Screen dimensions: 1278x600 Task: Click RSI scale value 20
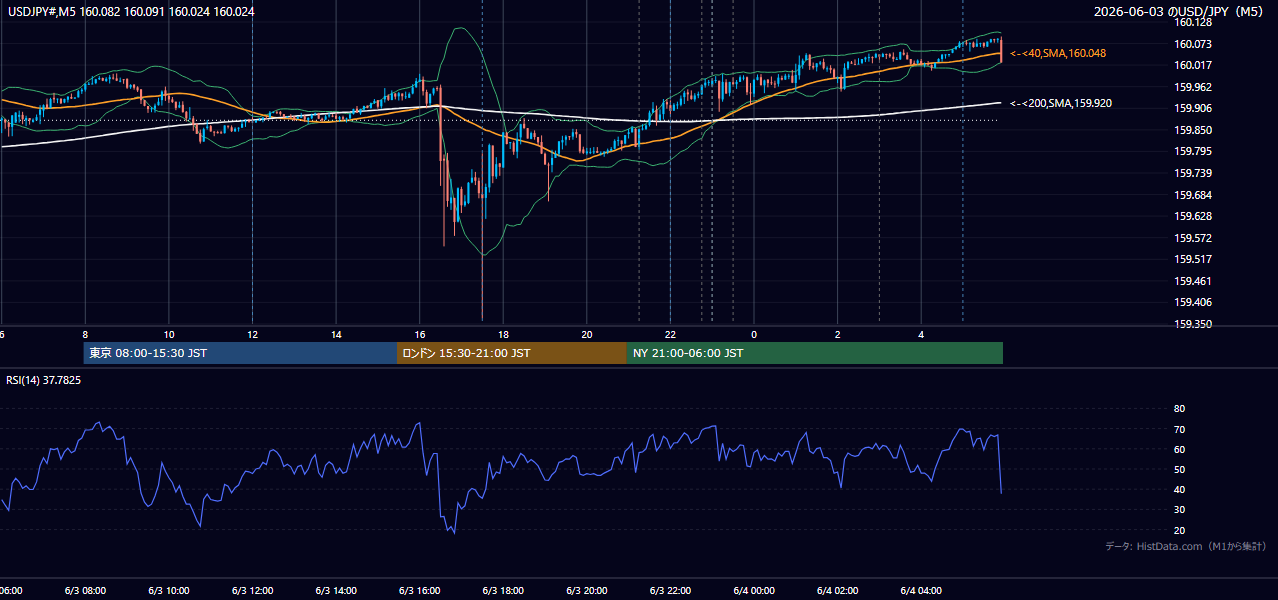[1179, 530]
